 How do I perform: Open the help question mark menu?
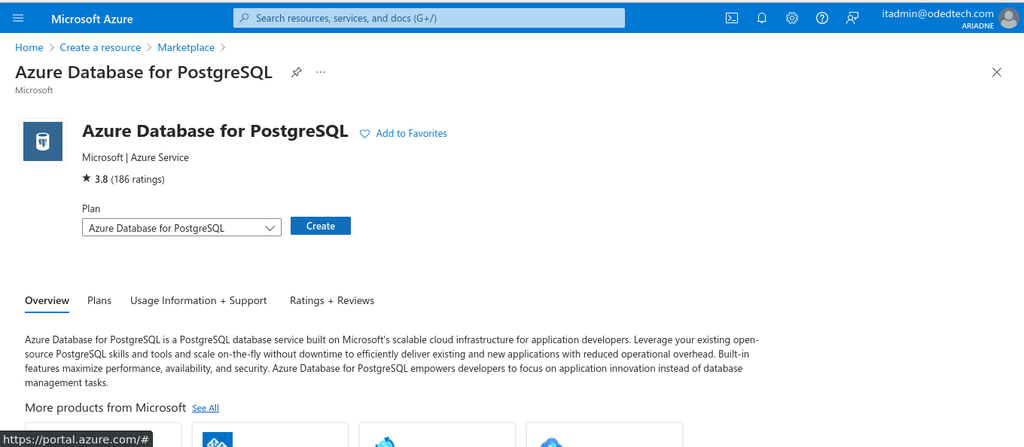822,18
